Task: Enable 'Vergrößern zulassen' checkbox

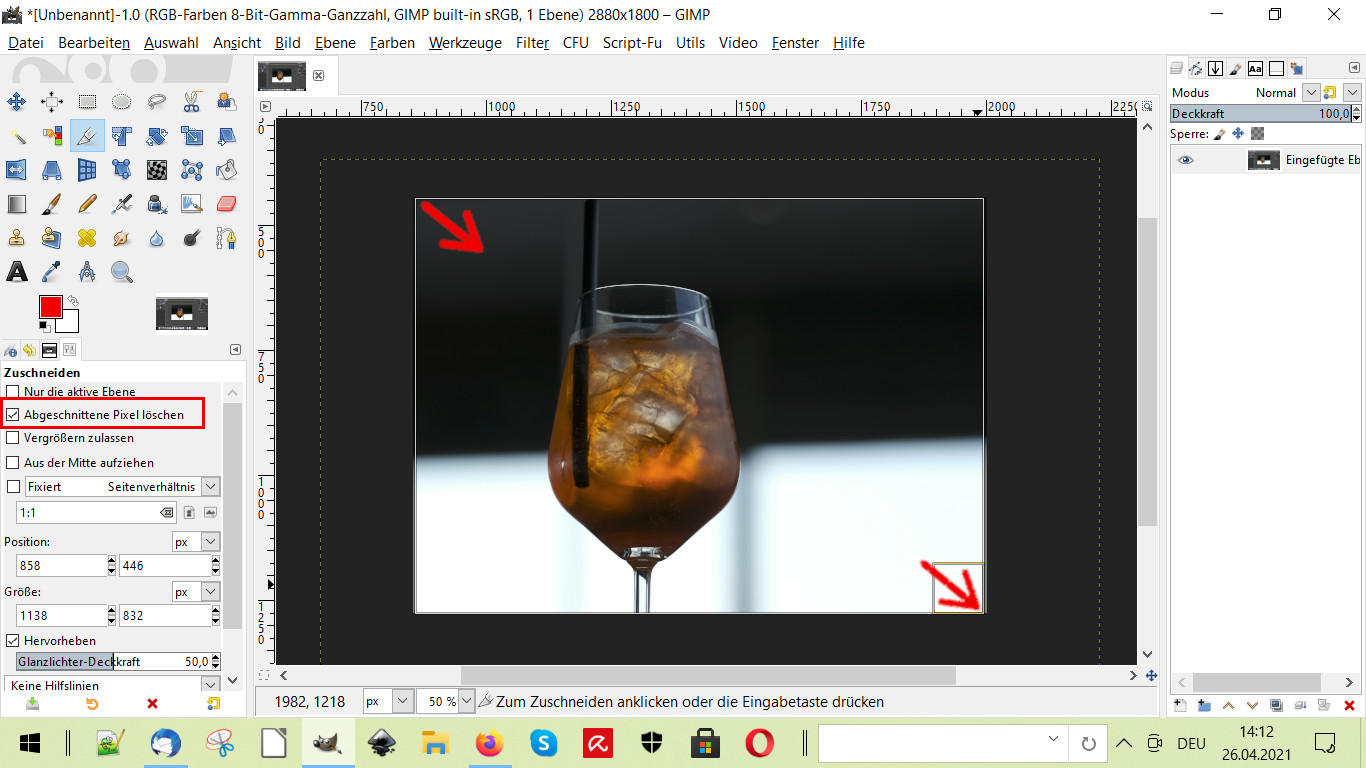Action: click(x=13, y=438)
